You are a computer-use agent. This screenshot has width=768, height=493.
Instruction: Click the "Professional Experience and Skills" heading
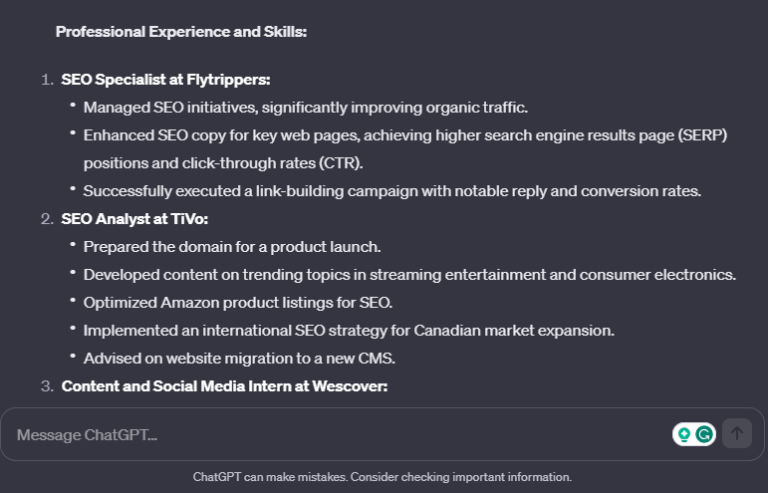pyautogui.click(x=181, y=32)
